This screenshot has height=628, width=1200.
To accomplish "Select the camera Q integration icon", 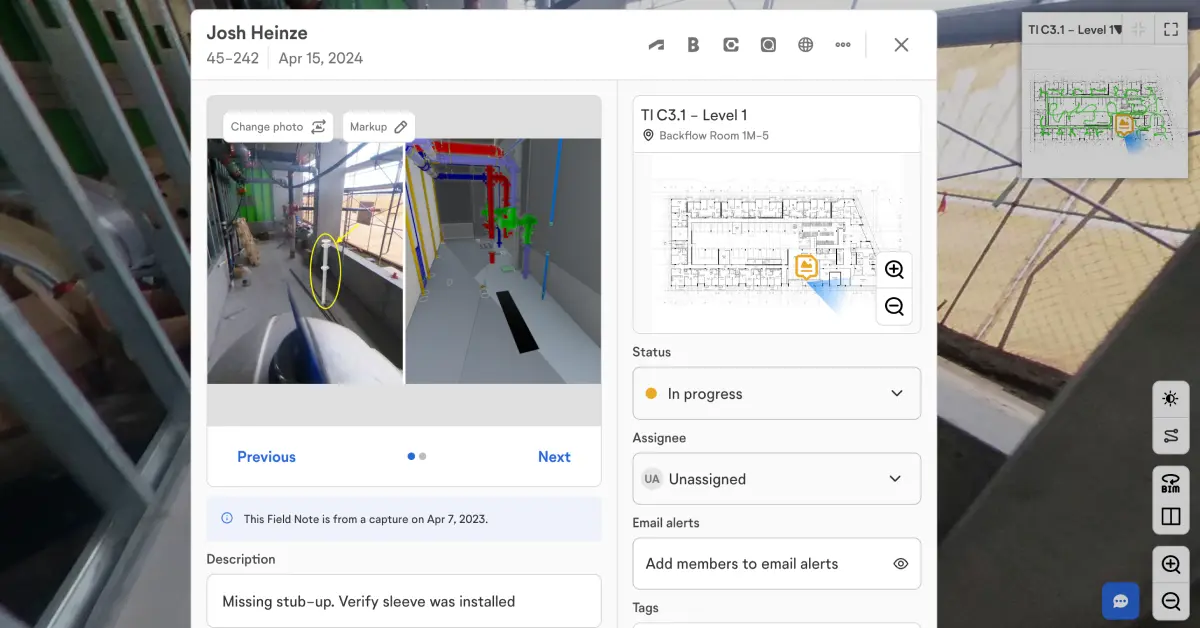I will click(768, 44).
